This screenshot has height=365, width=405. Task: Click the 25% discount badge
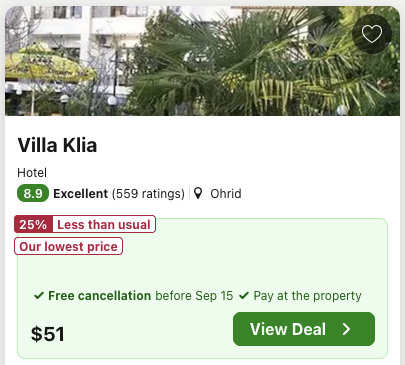33,224
